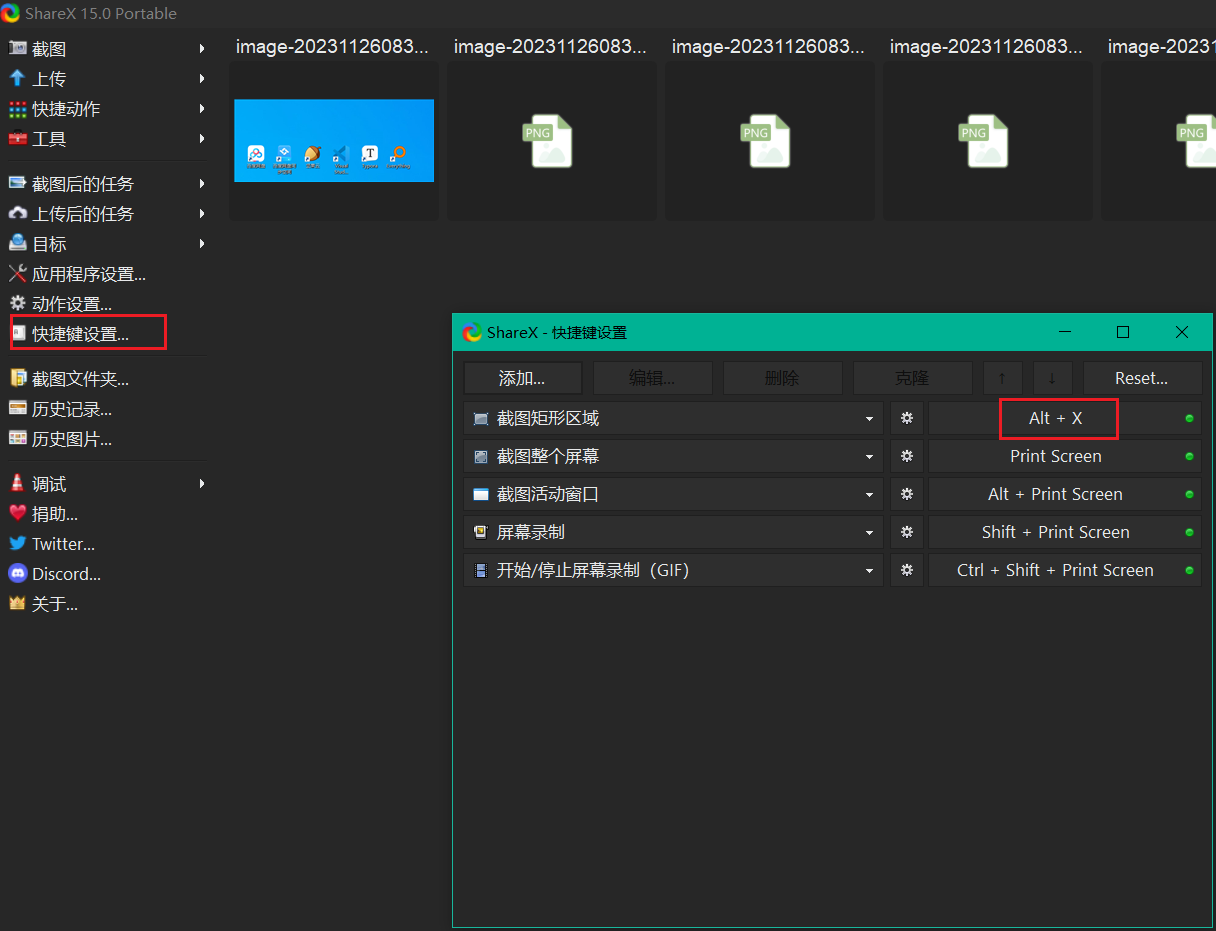Expand the 调试 submenu arrow
This screenshot has height=931, width=1216.
click(x=202, y=483)
